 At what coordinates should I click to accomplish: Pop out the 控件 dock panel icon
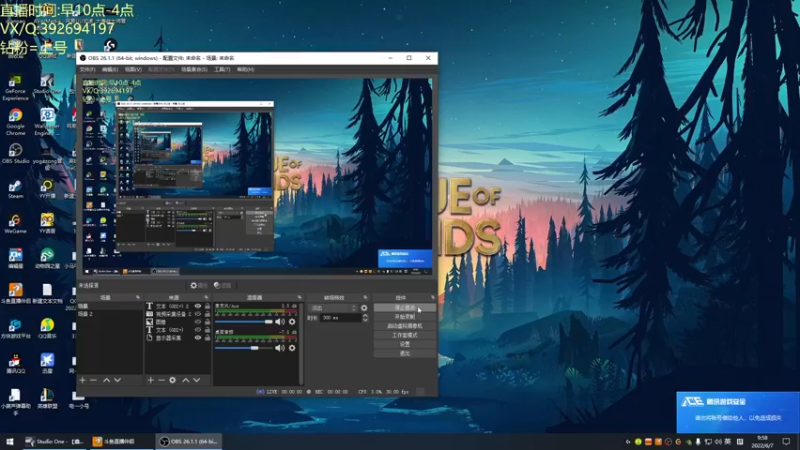pyautogui.click(x=433, y=297)
